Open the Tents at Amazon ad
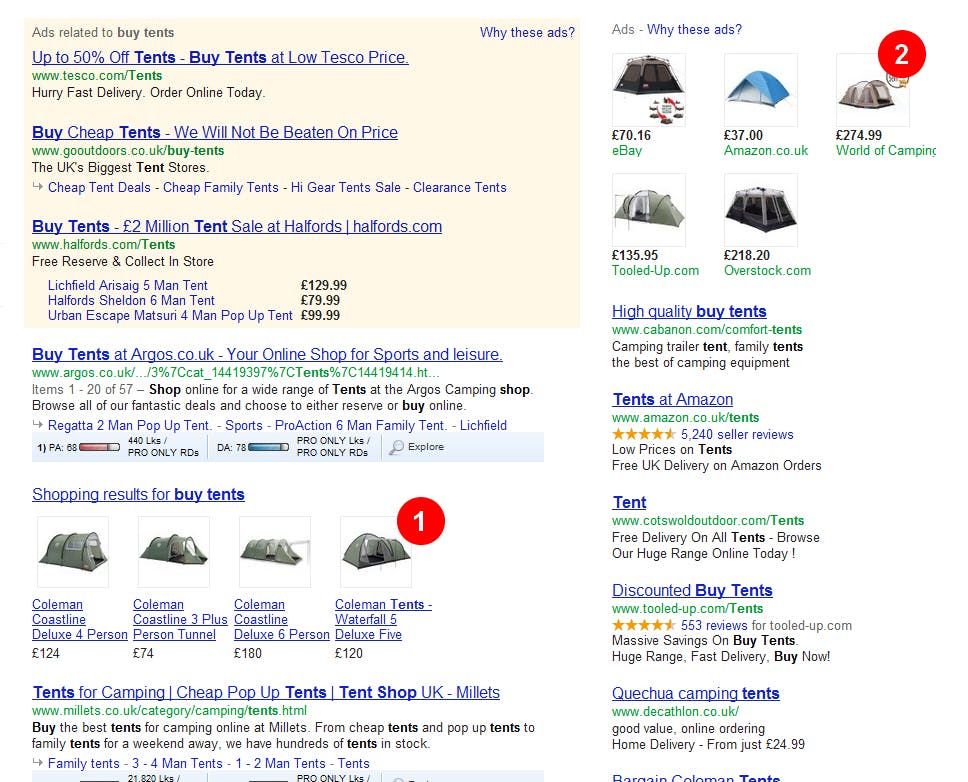Image resolution: width=968 pixels, height=782 pixels. [673, 399]
